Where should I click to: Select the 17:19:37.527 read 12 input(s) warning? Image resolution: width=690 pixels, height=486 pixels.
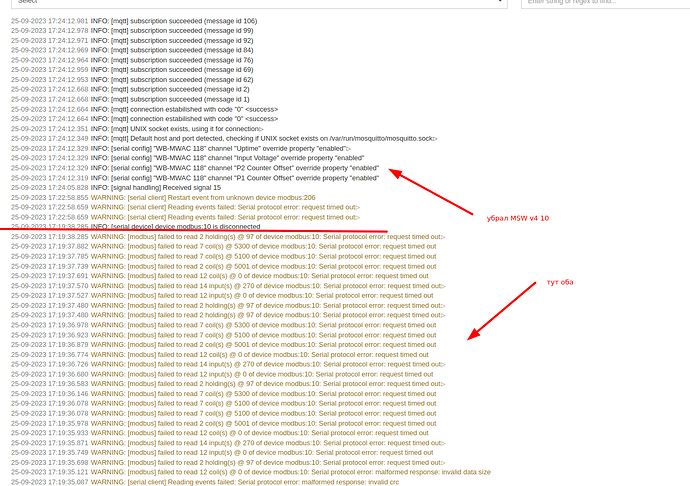tap(222, 296)
